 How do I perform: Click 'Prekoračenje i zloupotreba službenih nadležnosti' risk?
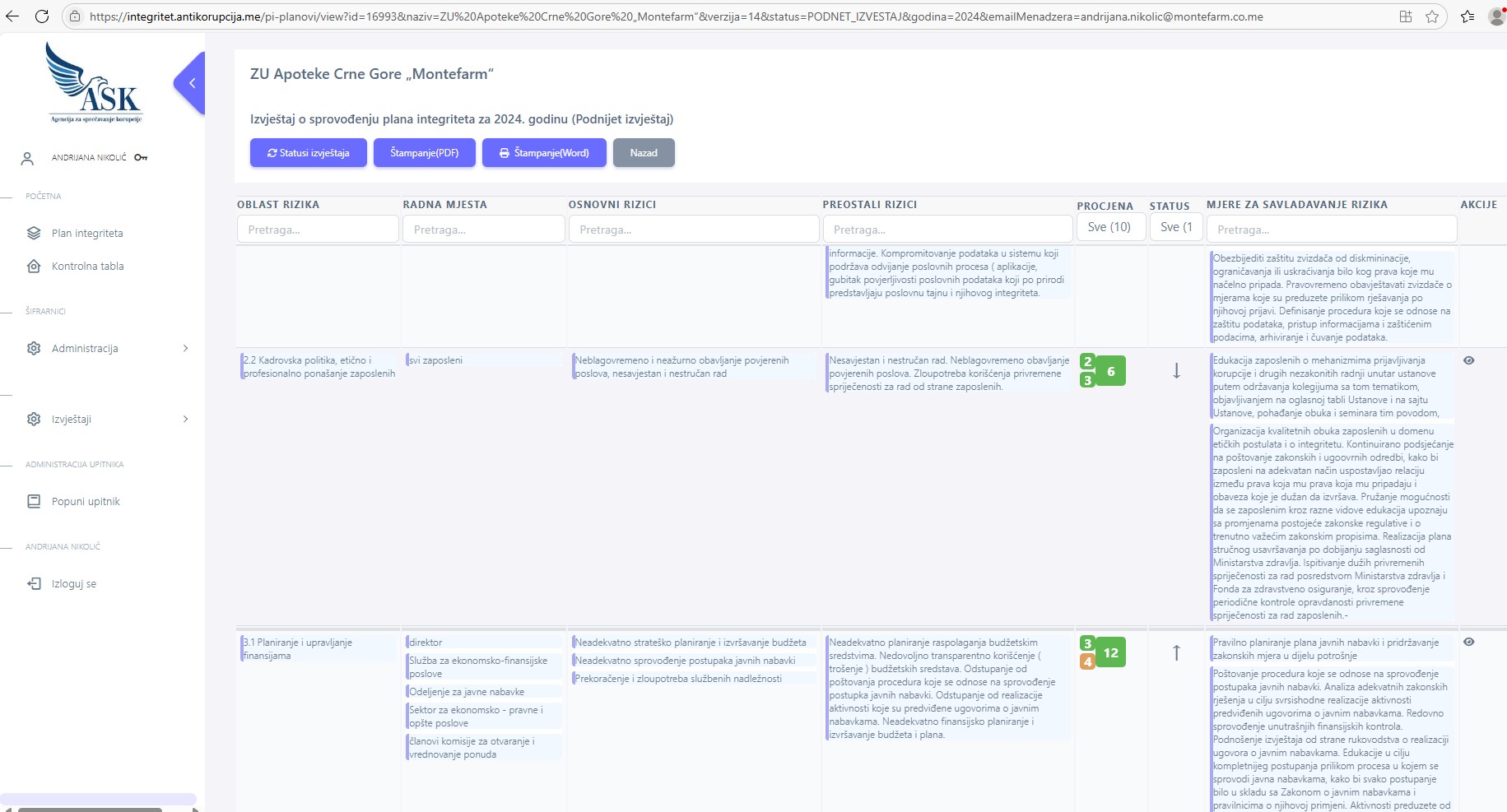point(678,679)
